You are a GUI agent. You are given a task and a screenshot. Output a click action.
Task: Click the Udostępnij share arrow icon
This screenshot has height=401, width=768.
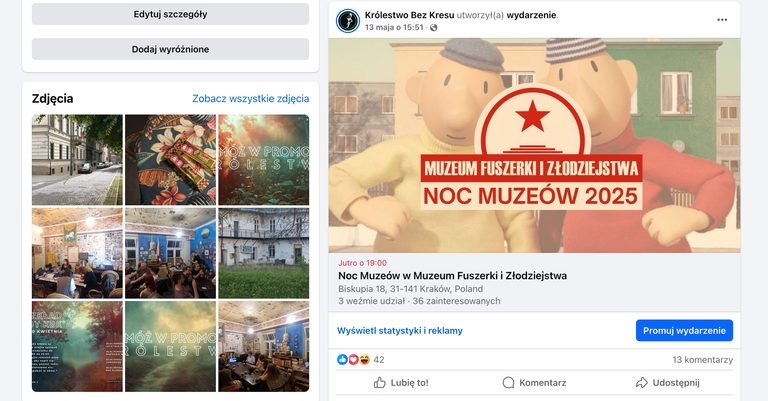(642, 383)
